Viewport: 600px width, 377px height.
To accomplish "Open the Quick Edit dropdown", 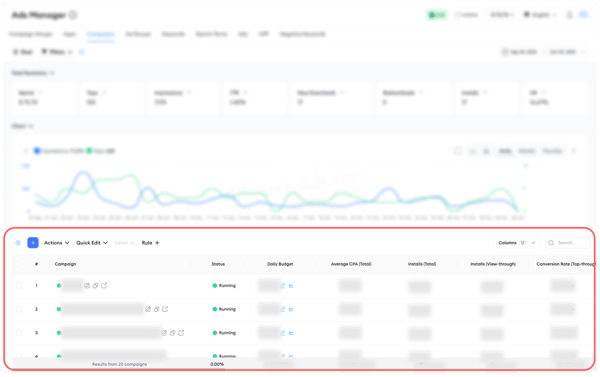I will 92,243.
